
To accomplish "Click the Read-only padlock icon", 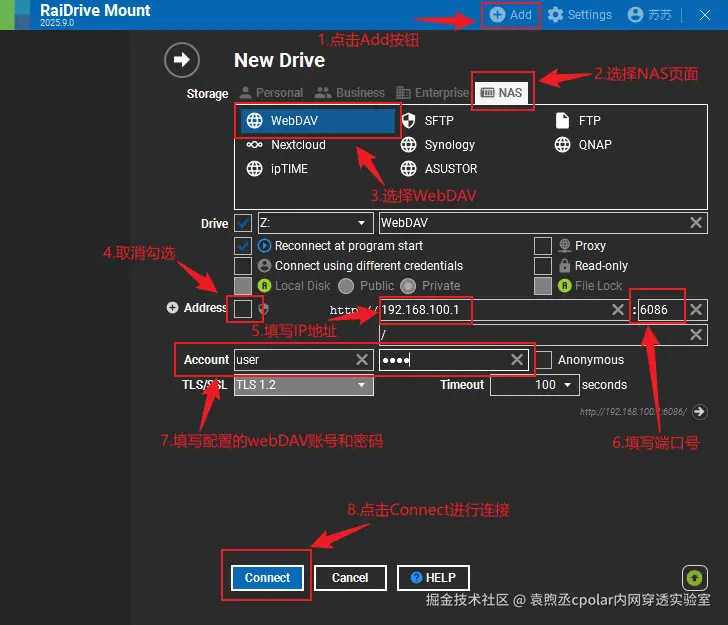I will pyautogui.click(x=564, y=266).
